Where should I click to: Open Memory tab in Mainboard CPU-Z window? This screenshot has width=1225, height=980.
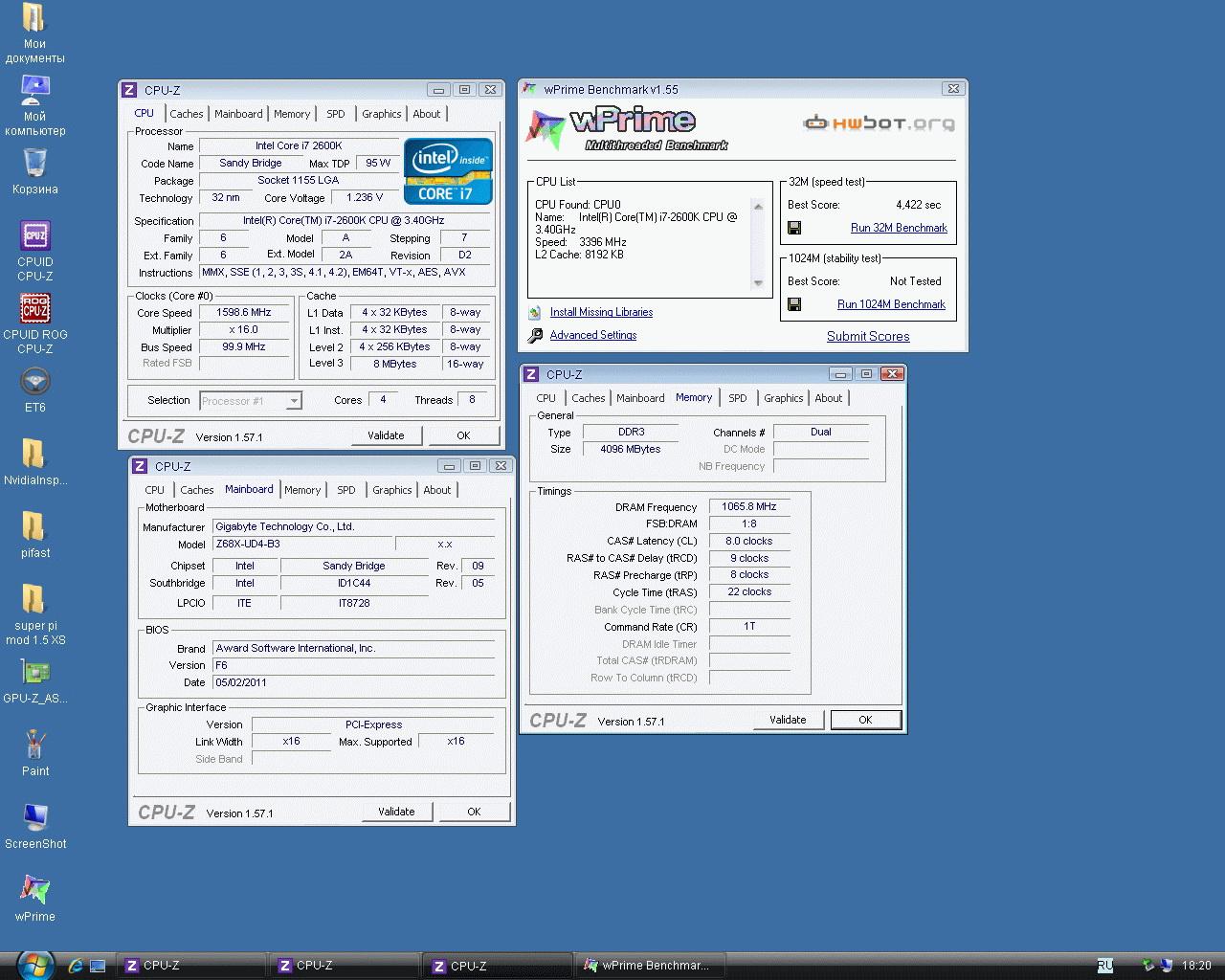302,490
